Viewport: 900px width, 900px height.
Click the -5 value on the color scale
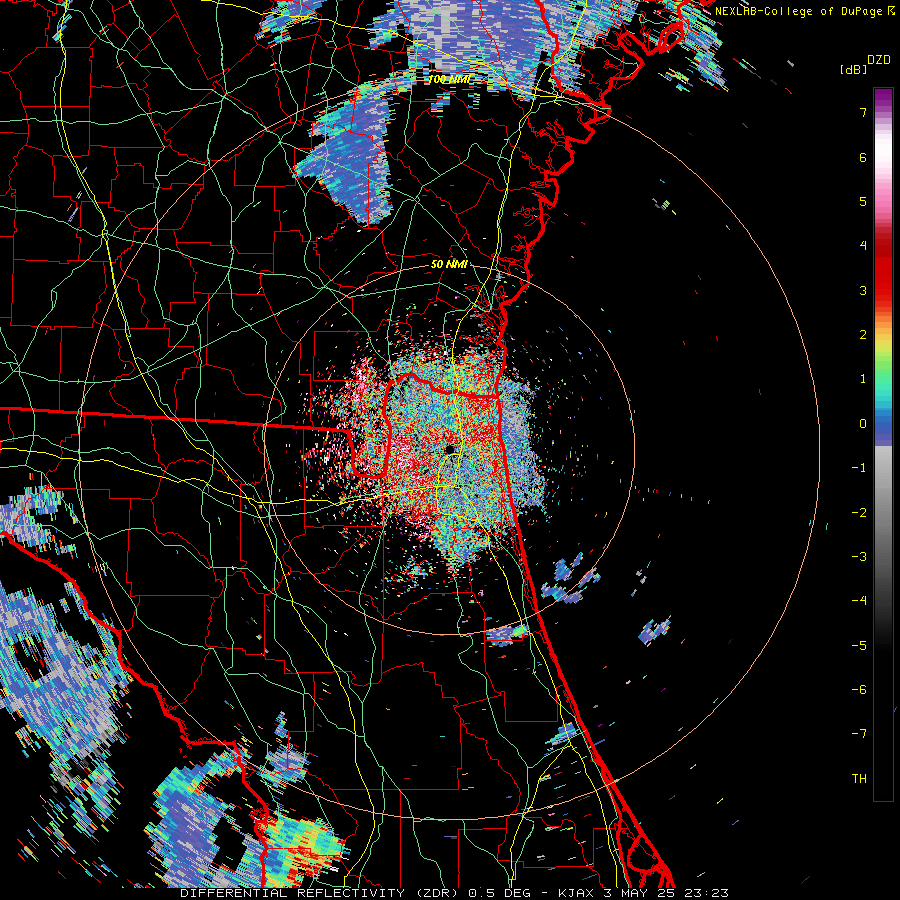(859, 646)
